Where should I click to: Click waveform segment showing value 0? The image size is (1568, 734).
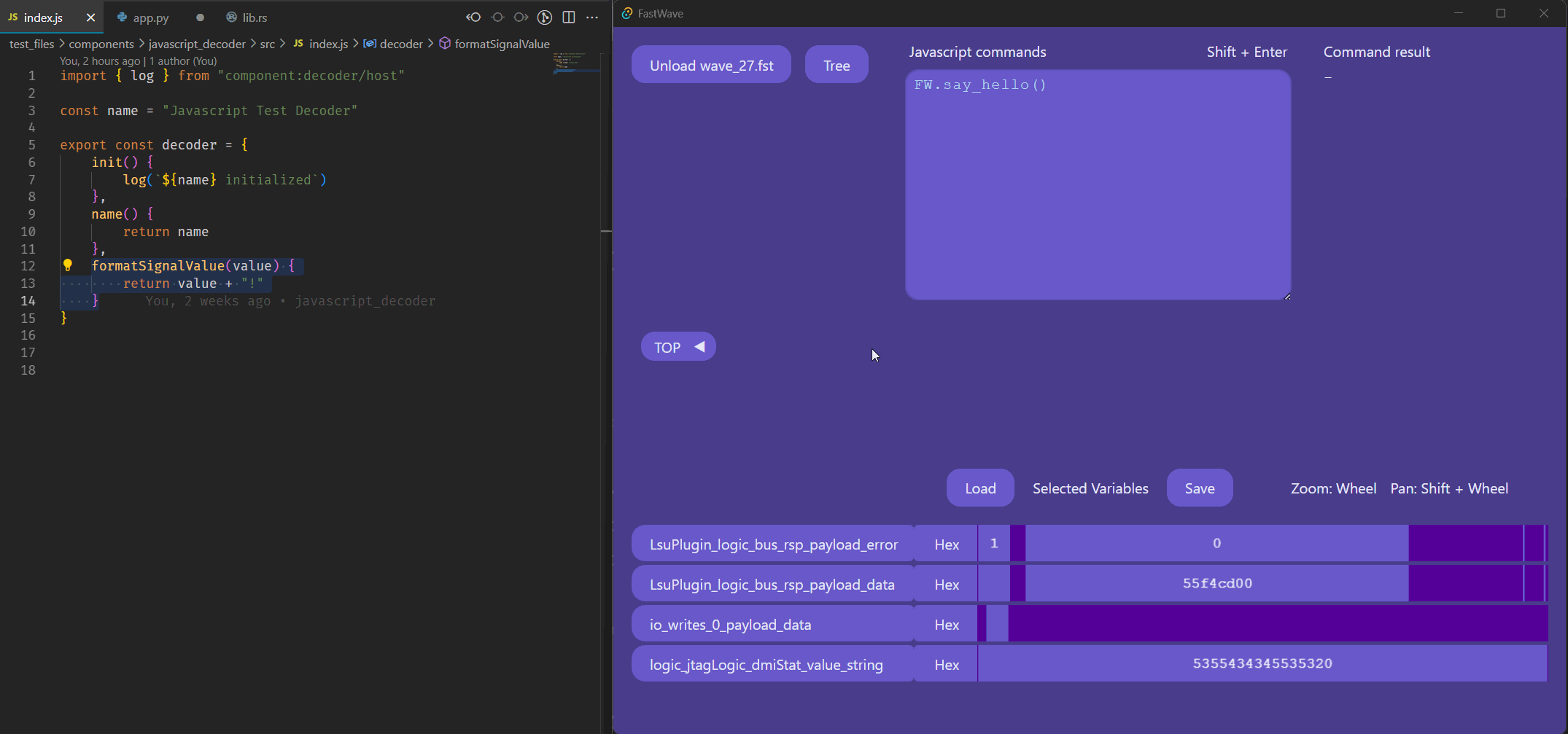click(x=1216, y=543)
